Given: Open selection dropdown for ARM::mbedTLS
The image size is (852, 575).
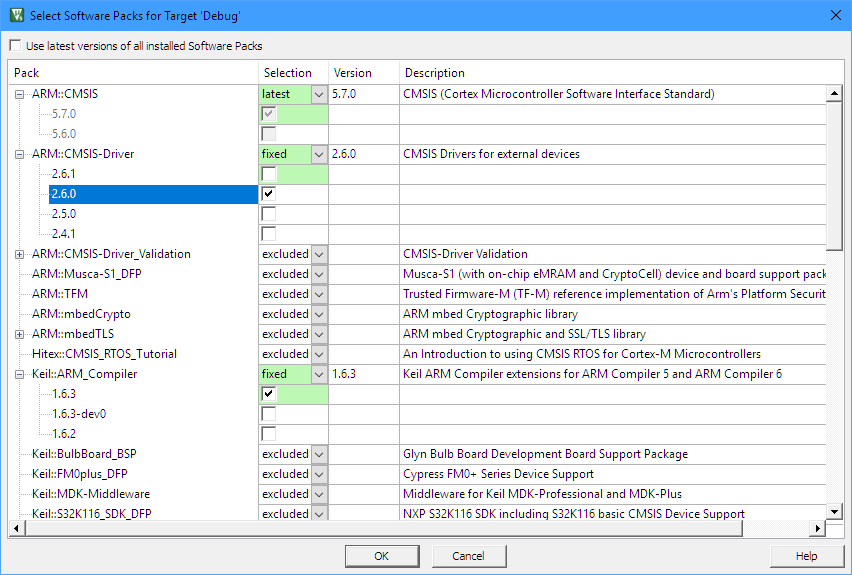Looking at the screenshot, I should click(x=320, y=334).
